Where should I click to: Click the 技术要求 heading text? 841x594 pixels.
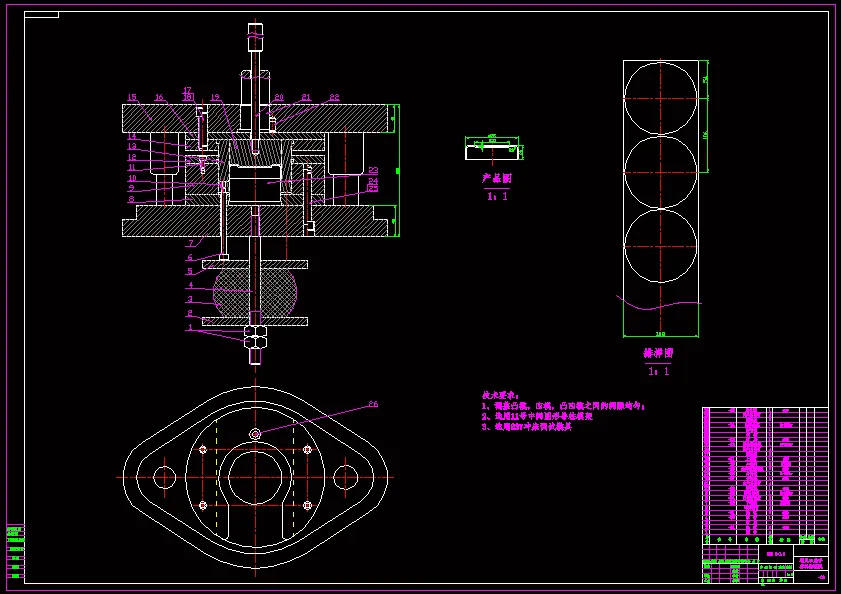click(500, 396)
